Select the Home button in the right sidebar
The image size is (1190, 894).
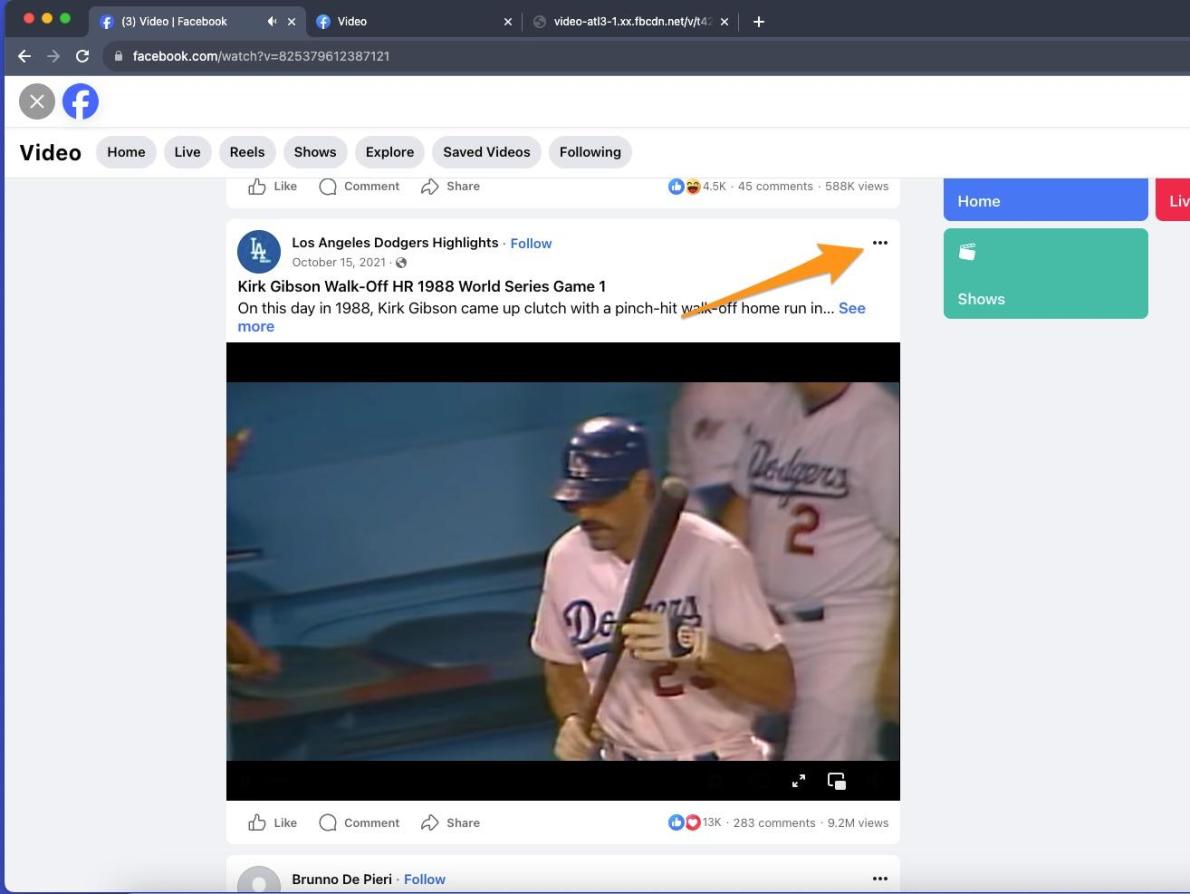(x=1045, y=200)
